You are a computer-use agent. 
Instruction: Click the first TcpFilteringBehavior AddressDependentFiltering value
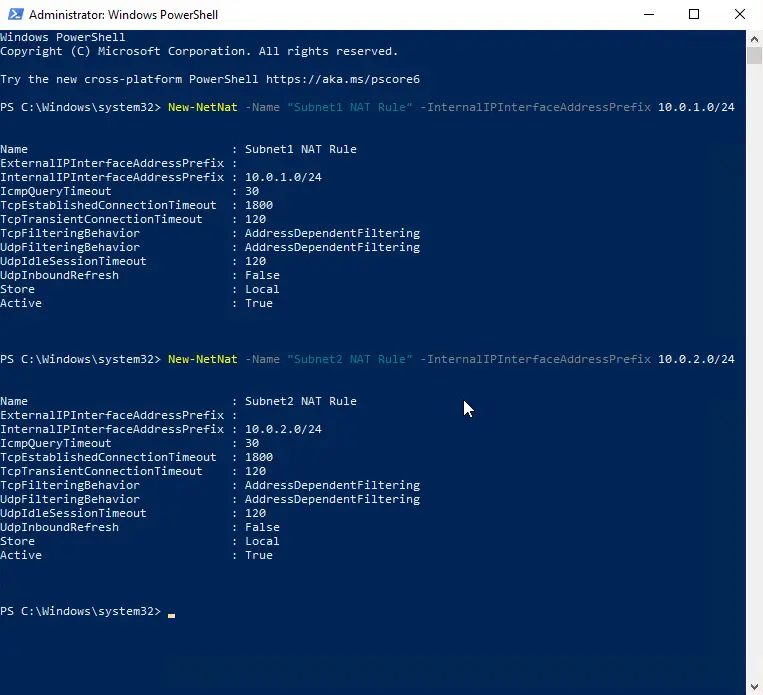[332, 233]
